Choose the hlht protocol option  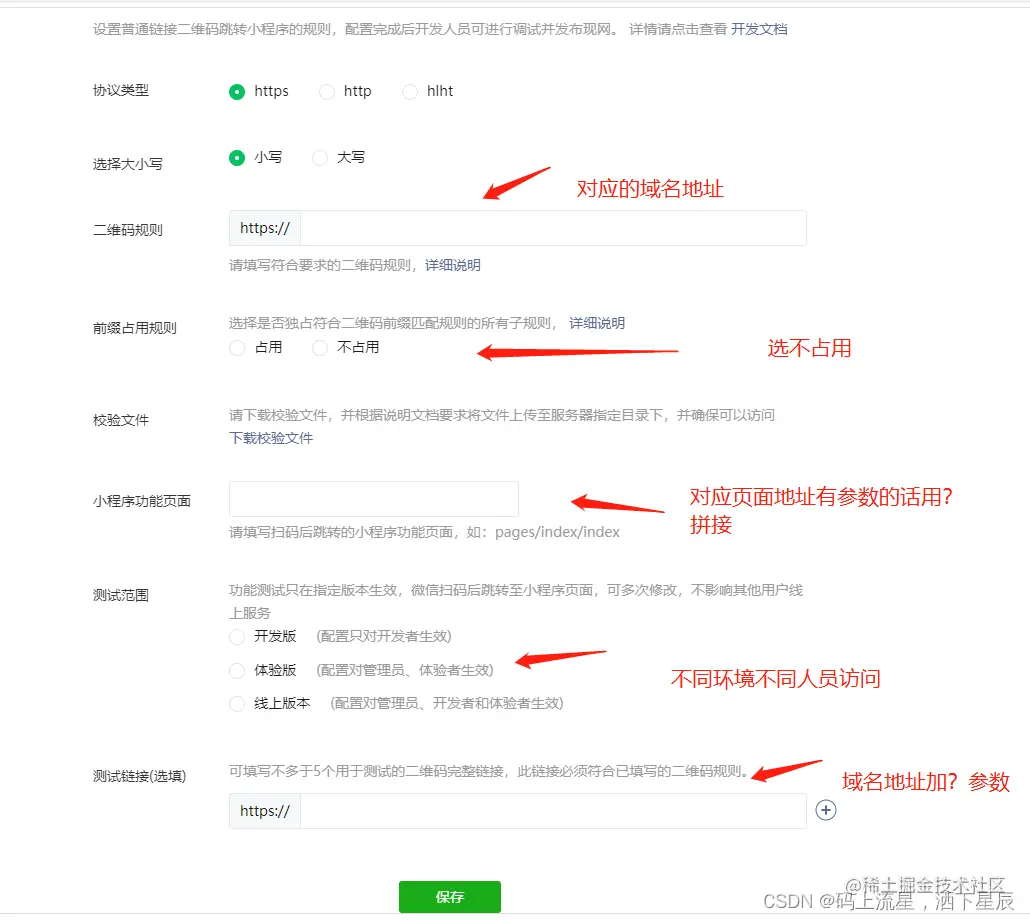point(410,91)
